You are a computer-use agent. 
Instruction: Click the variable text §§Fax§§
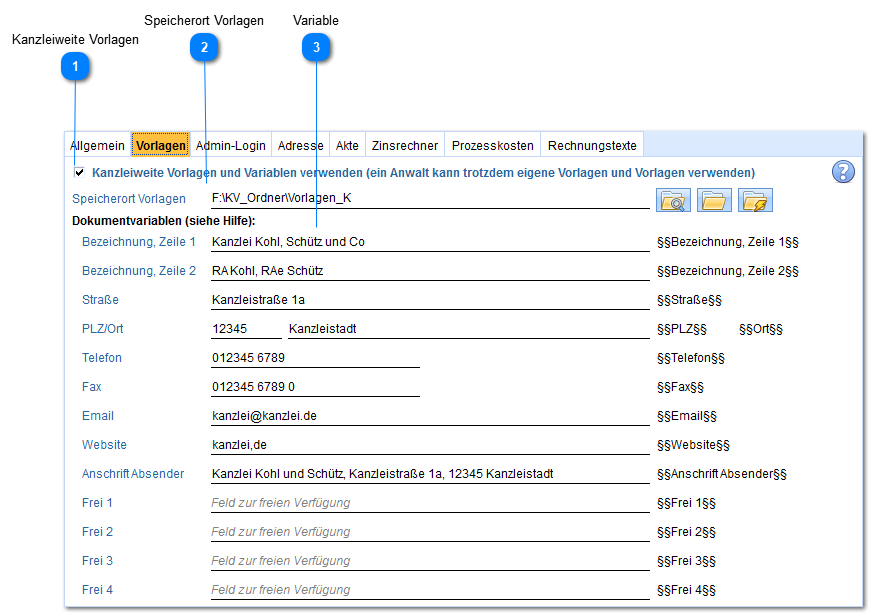pyautogui.click(x=680, y=386)
